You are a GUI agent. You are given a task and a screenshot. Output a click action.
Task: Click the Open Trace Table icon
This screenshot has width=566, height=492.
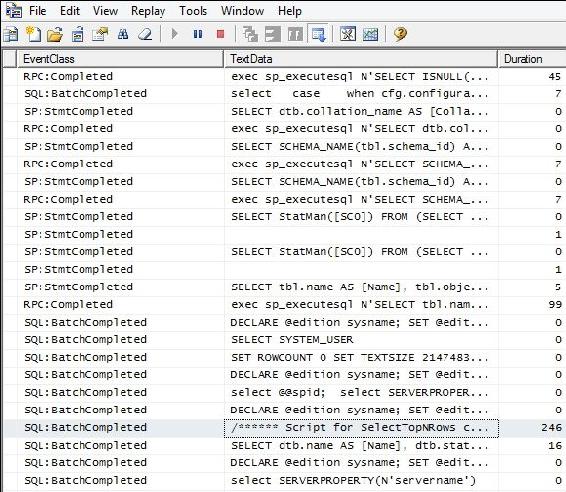point(77,35)
